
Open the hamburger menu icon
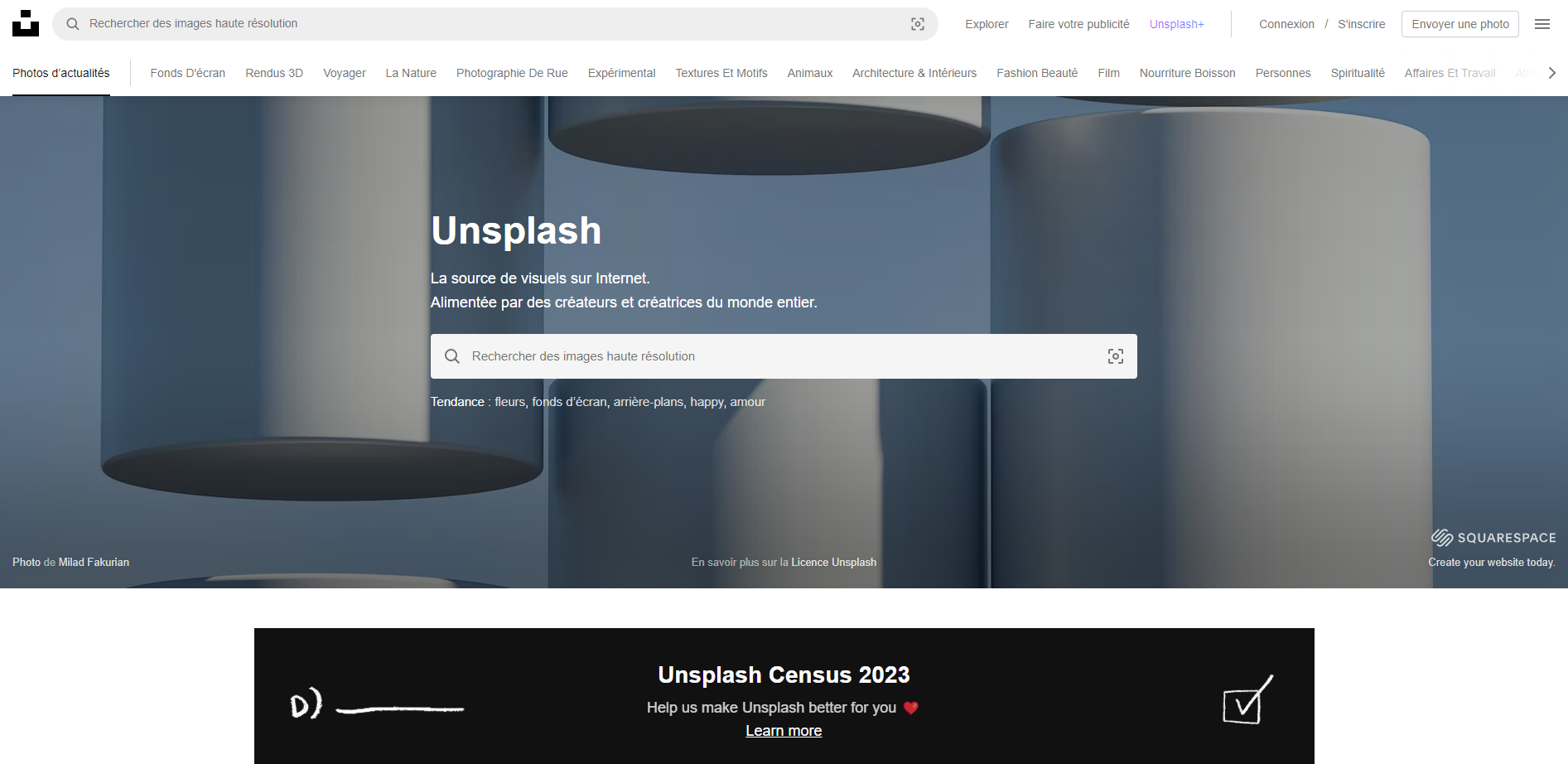(x=1541, y=24)
